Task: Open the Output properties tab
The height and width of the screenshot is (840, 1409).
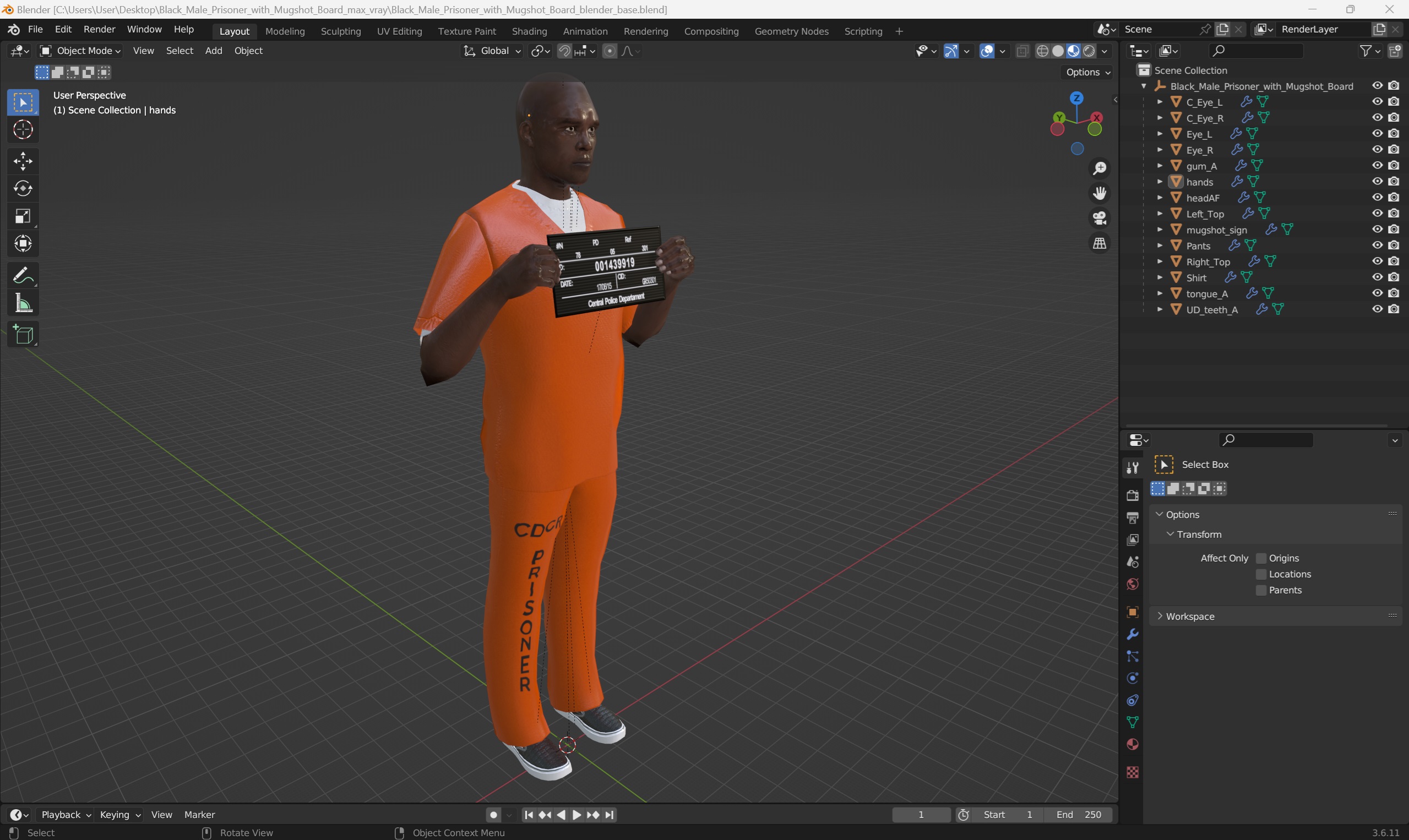Action: pyautogui.click(x=1132, y=517)
